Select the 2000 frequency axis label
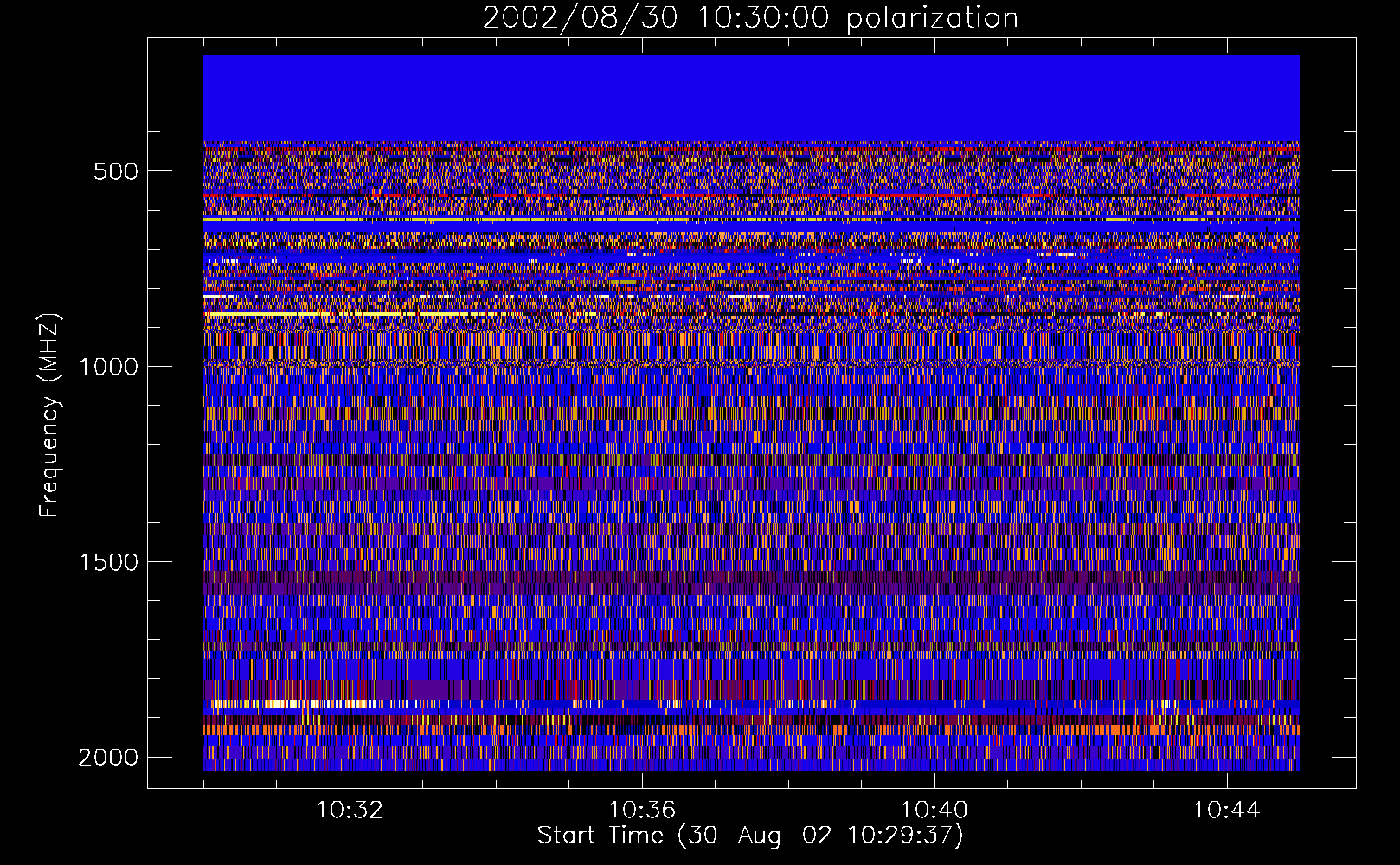The width and height of the screenshot is (1400, 865). [108, 758]
